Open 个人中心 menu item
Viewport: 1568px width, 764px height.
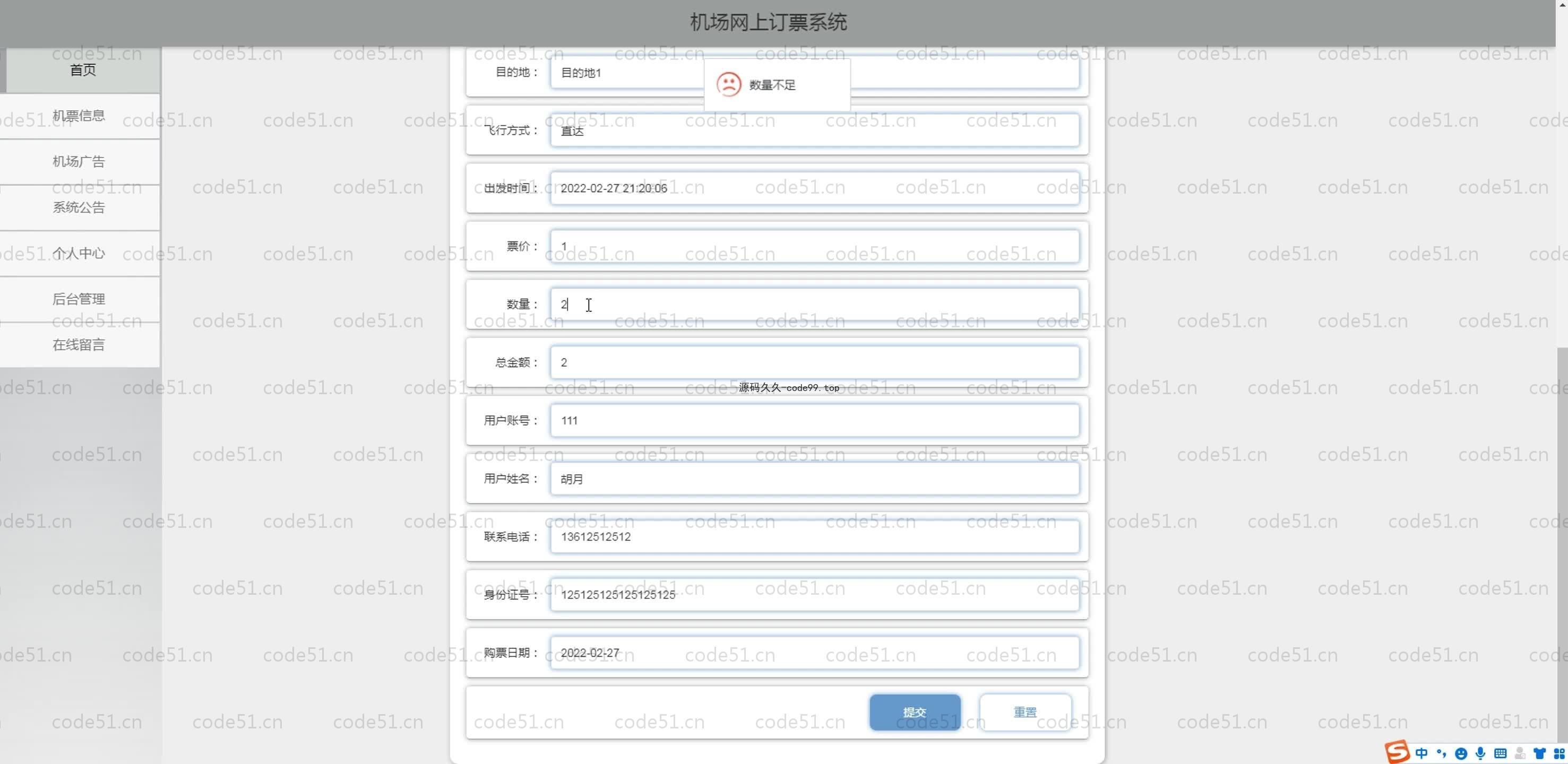79,253
